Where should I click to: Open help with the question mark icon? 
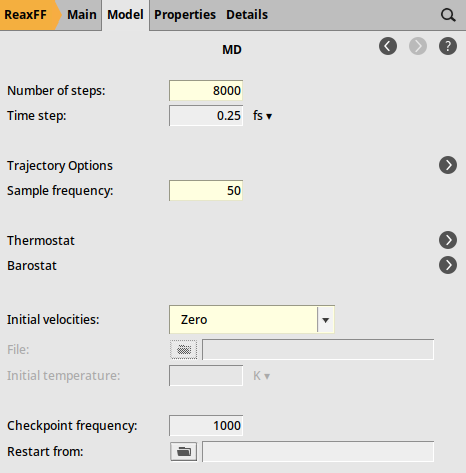pos(448,46)
